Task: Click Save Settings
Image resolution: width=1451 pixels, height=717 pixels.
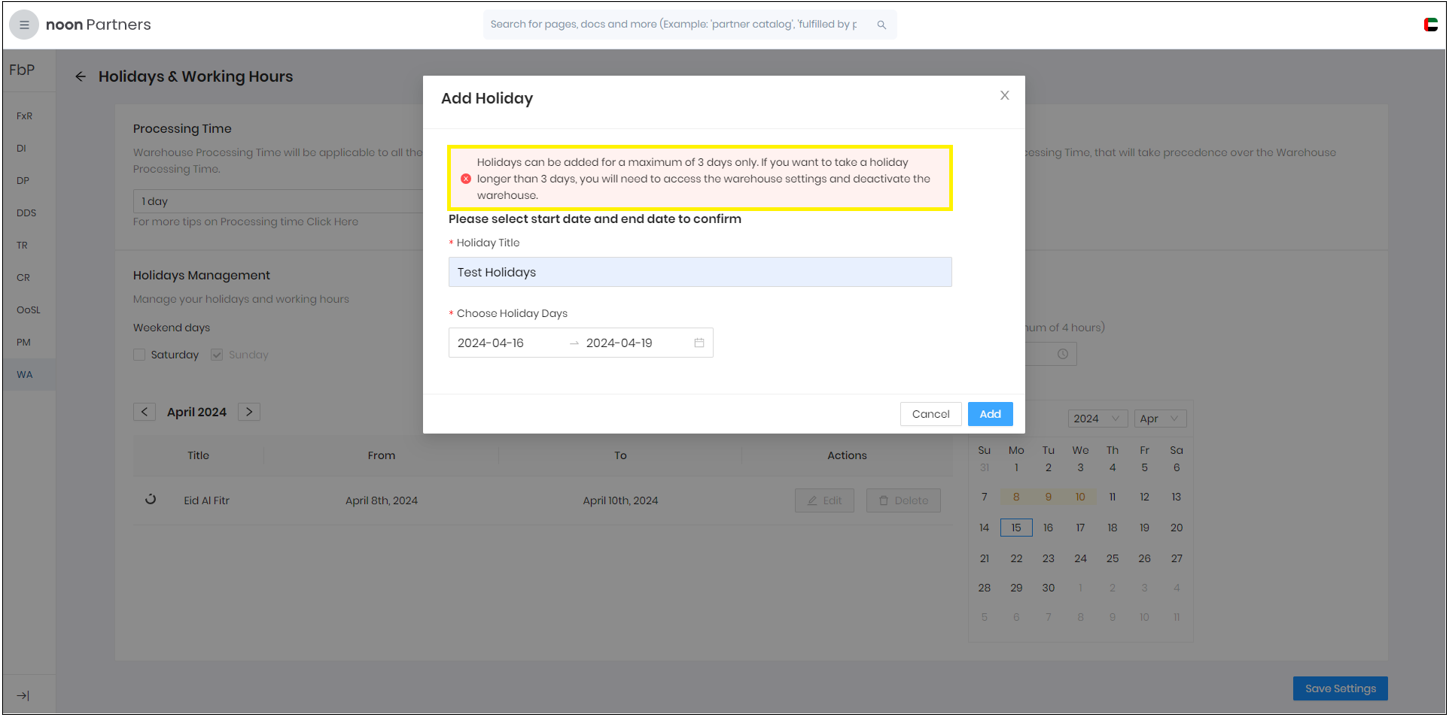Action: coord(1339,688)
